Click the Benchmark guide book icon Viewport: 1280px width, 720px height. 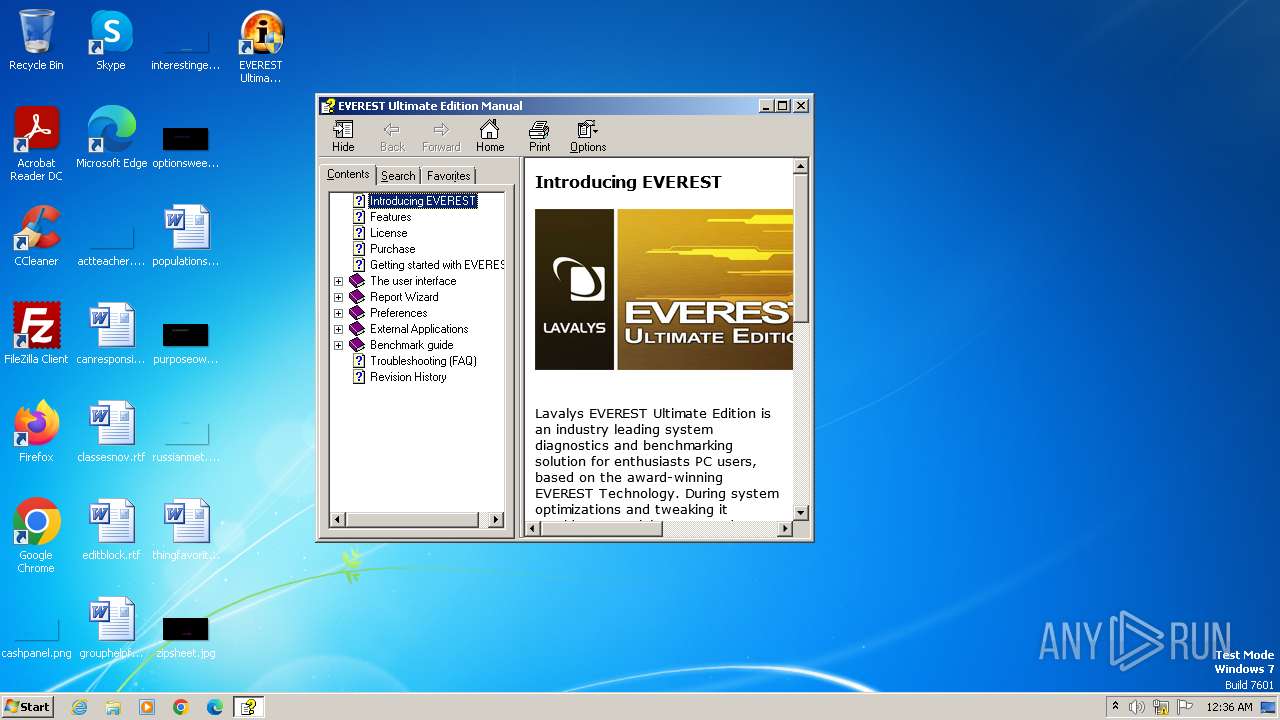tap(357, 345)
